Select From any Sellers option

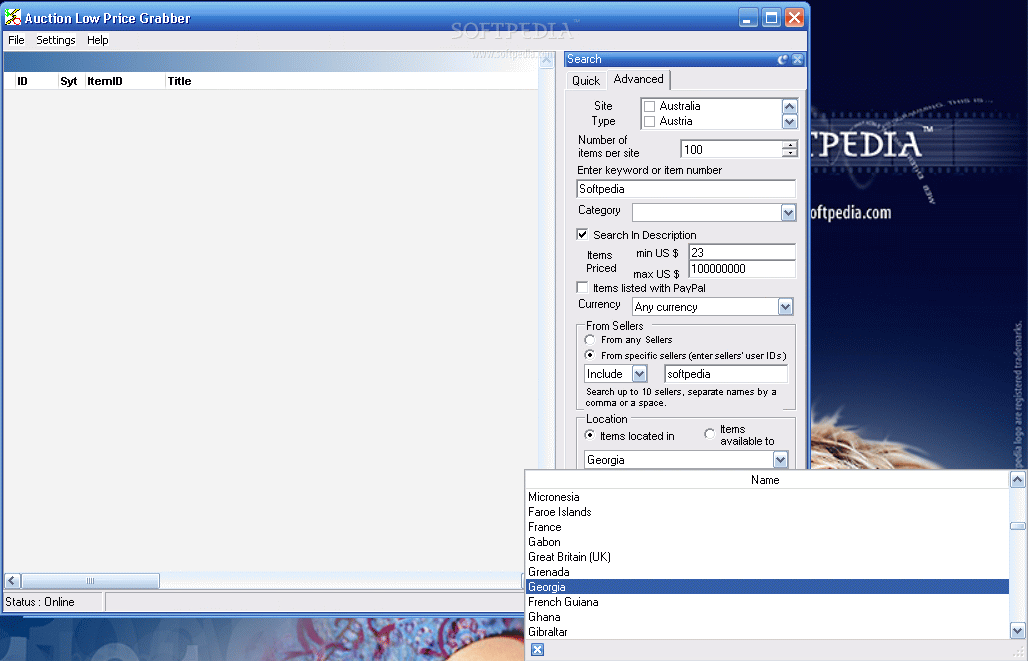[x=590, y=340]
